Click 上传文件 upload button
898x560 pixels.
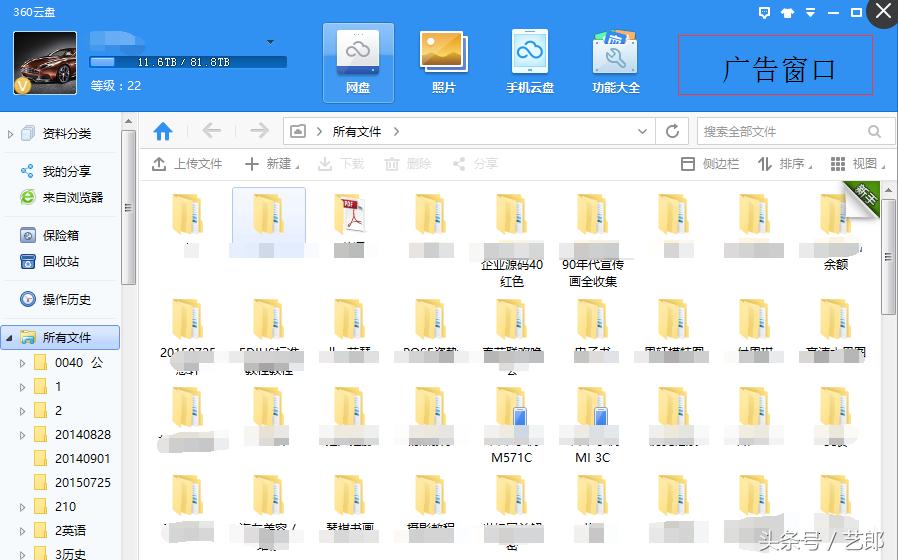click(187, 164)
